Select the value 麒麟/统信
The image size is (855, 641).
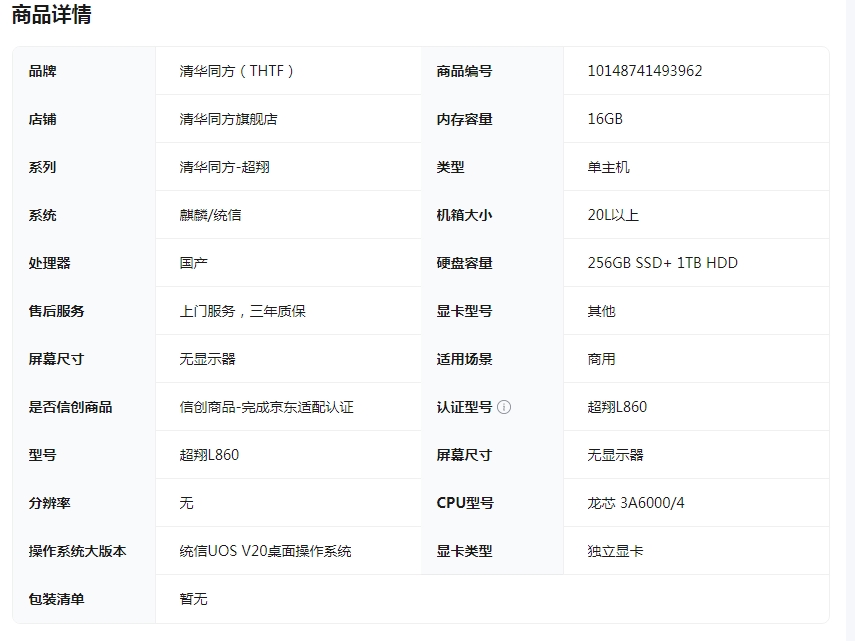210,215
